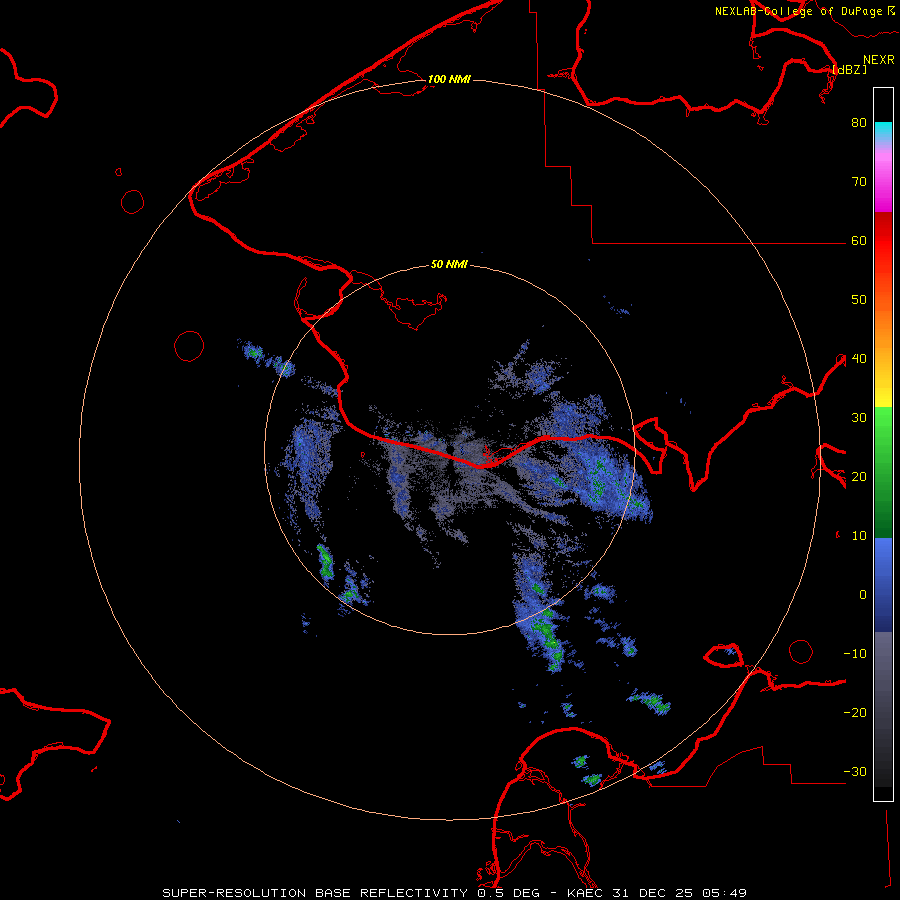900x900 pixels.
Task: Click the "70" value on the dBZ scale
Action: tap(859, 182)
